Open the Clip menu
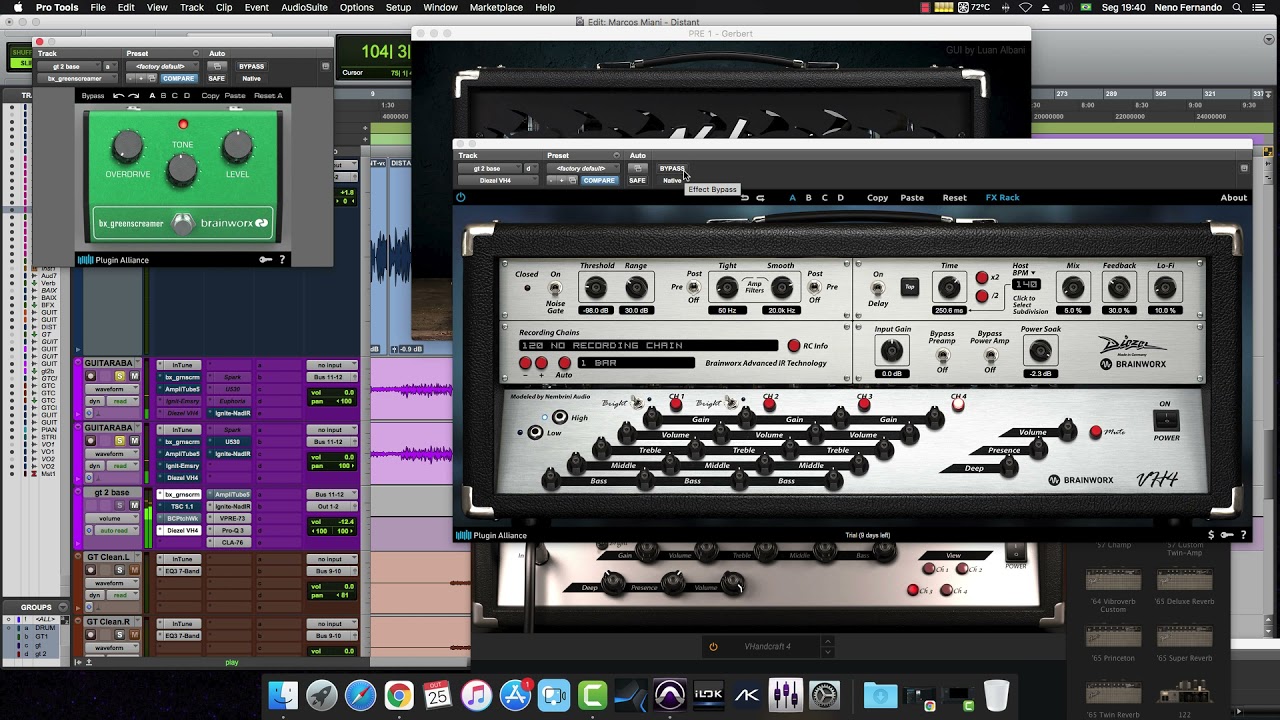This screenshot has height=720, width=1280. click(224, 7)
